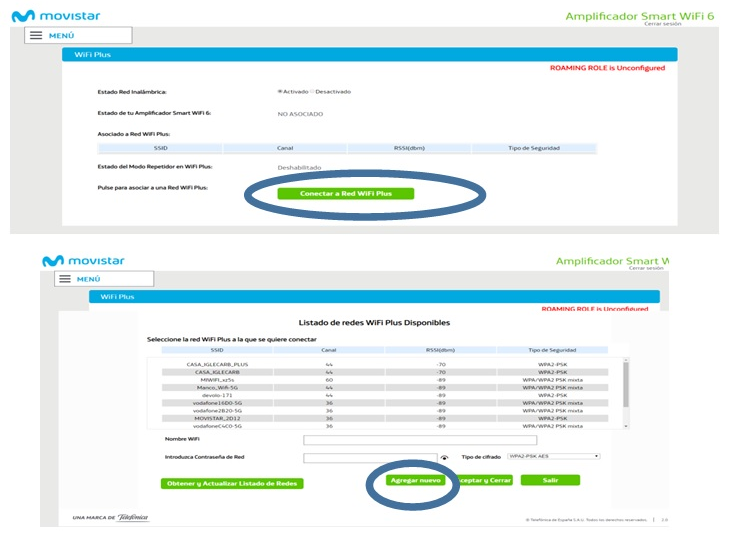Click the Contraseña de Red input field
Image resolution: width=733 pixels, height=534 pixels.
click(369, 458)
